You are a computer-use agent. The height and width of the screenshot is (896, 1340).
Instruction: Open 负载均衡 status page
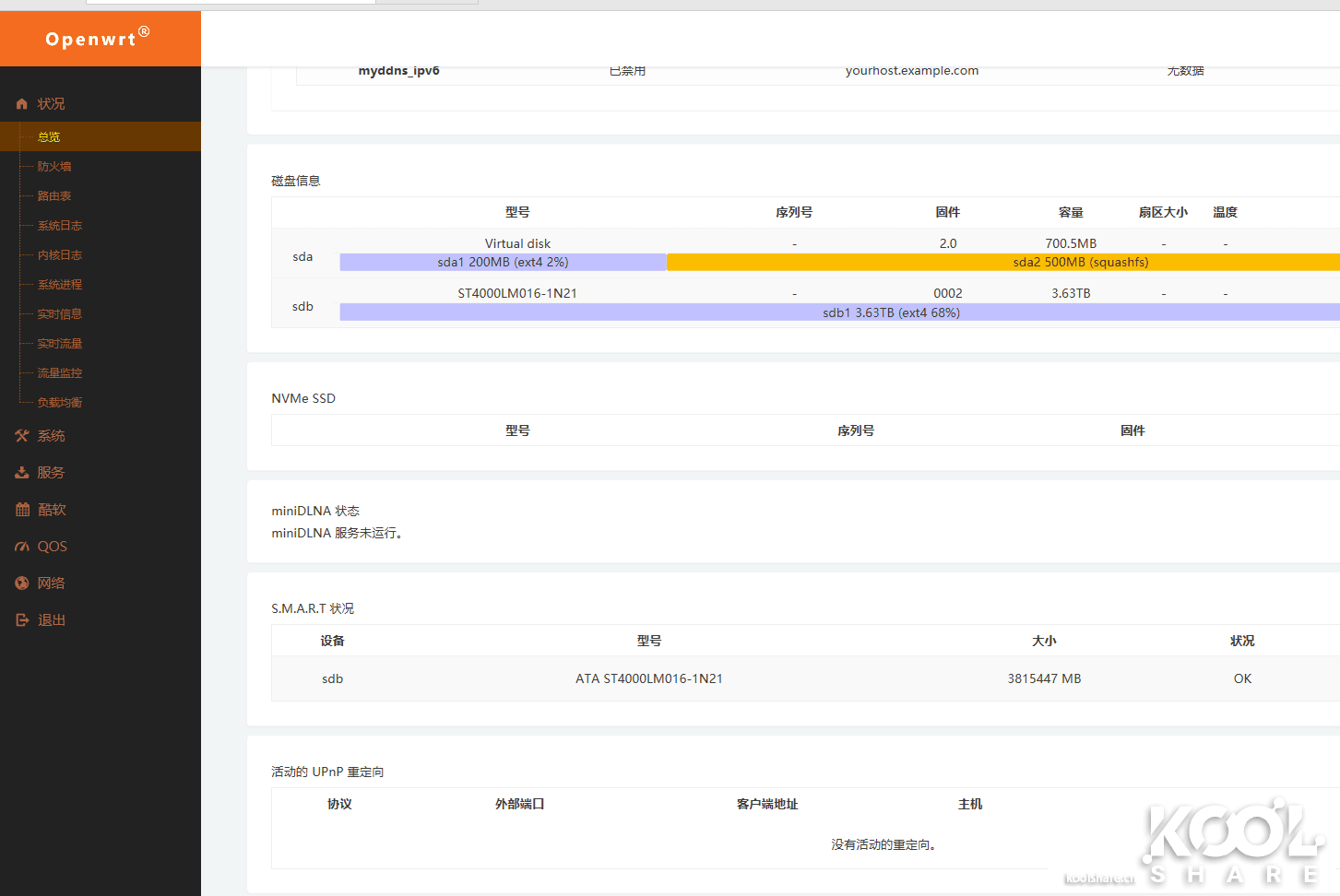coord(60,403)
